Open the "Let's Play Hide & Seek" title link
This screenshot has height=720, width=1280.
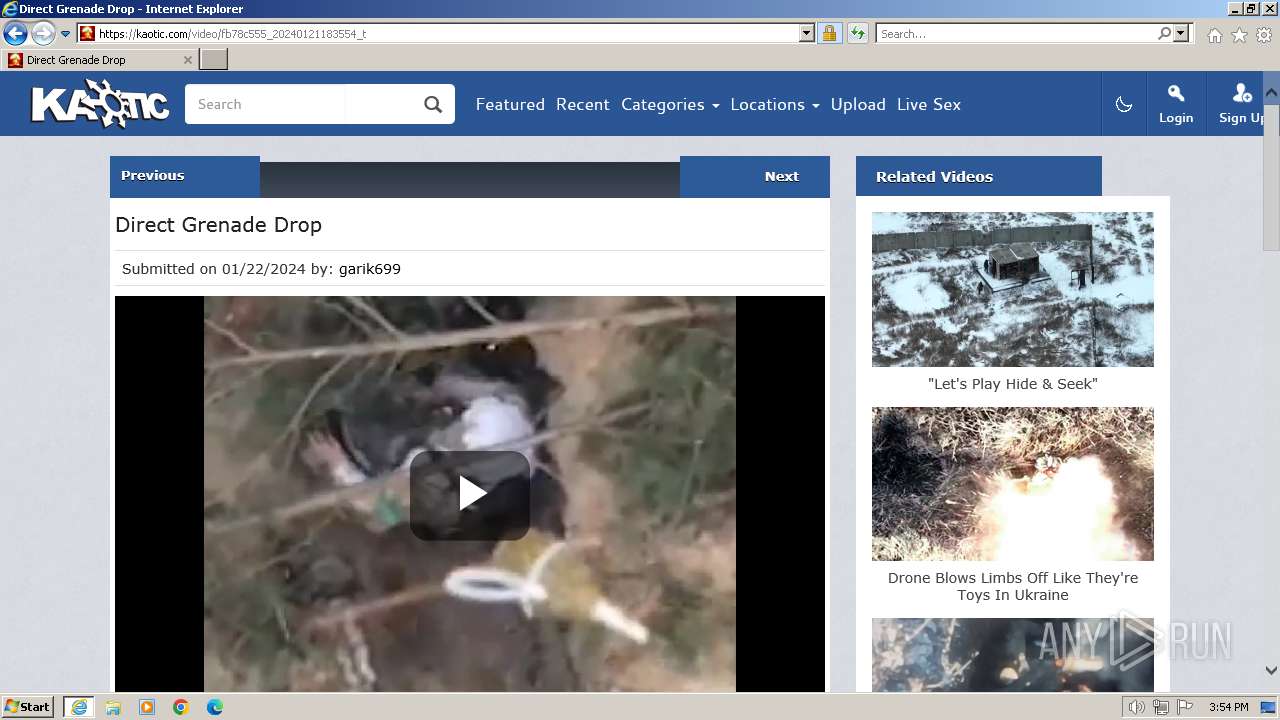point(1013,384)
